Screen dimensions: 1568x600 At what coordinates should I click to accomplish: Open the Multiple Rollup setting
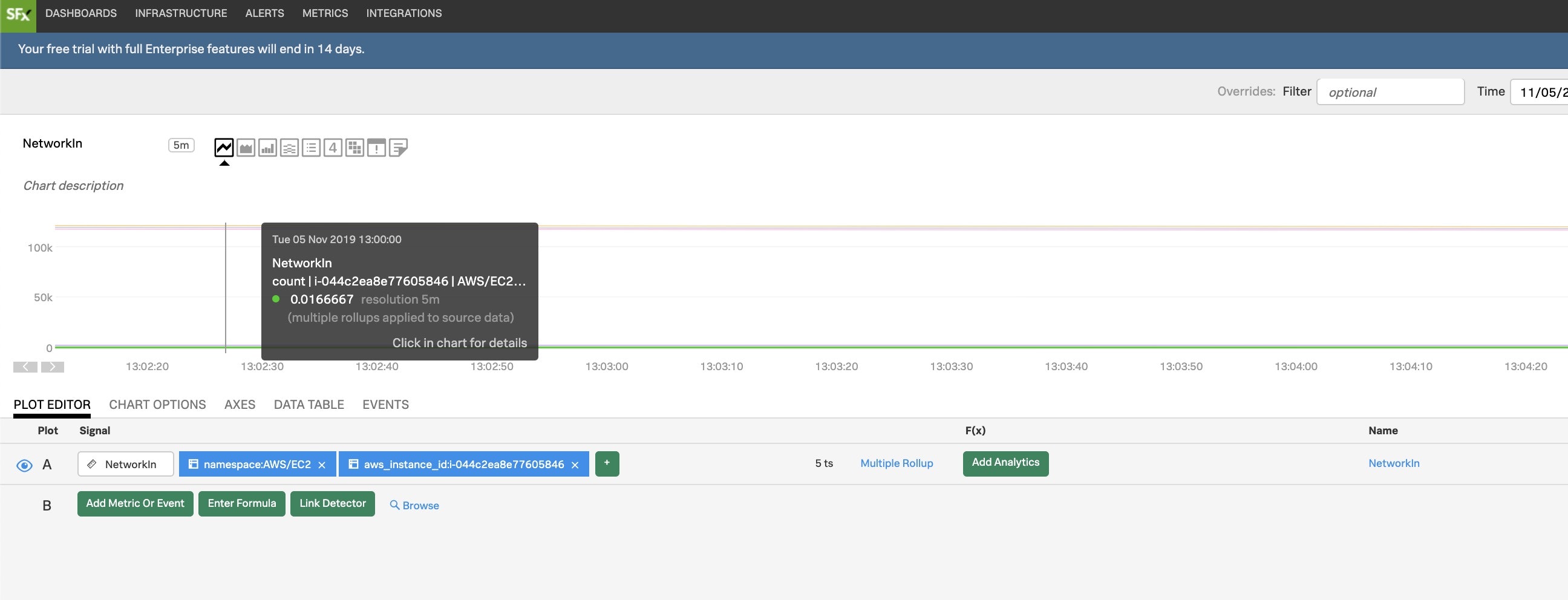point(897,464)
